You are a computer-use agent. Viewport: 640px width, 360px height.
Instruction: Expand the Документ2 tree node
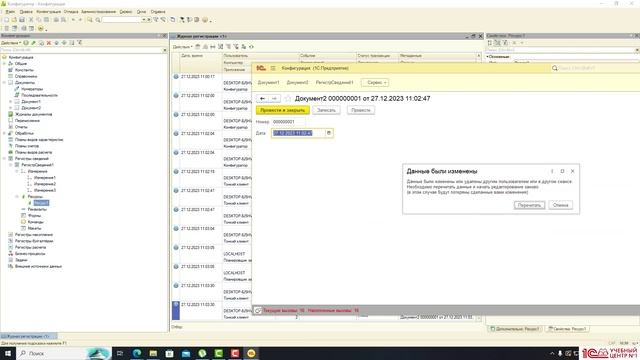11,108
